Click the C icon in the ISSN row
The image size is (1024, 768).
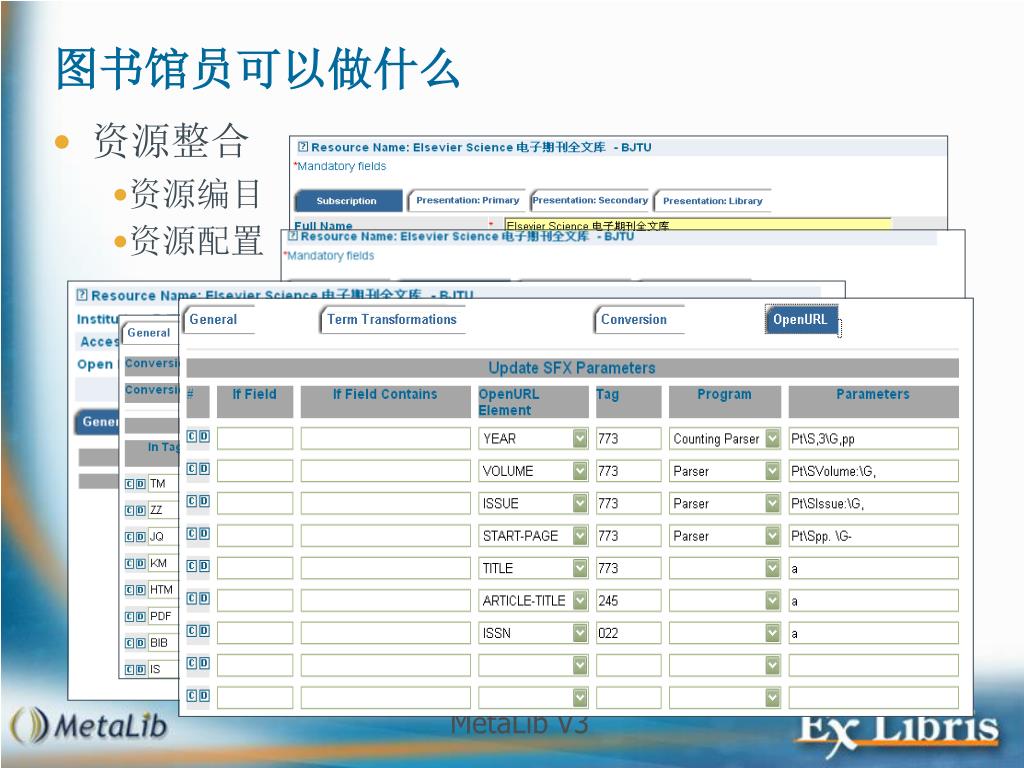pyautogui.click(x=192, y=631)
